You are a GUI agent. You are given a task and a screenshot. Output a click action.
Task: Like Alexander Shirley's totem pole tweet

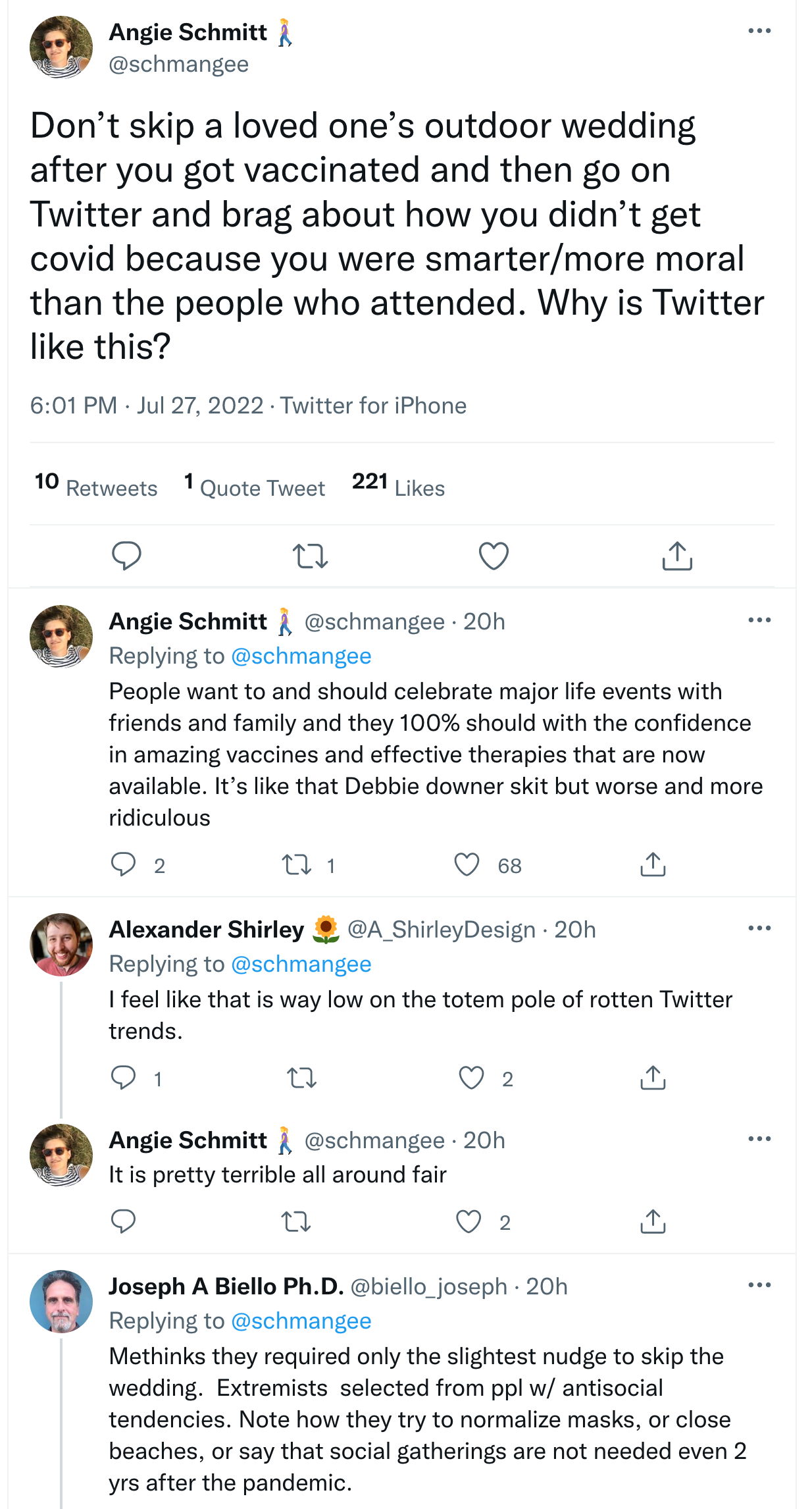point(471,1078)
